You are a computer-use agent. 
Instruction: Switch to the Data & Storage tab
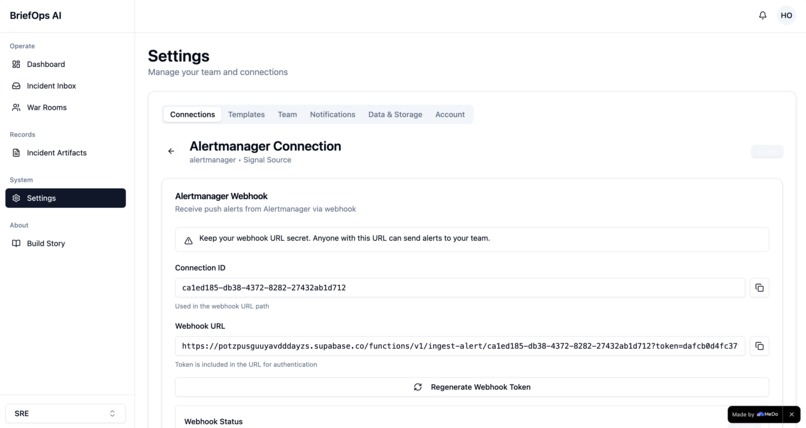(395, 115)
